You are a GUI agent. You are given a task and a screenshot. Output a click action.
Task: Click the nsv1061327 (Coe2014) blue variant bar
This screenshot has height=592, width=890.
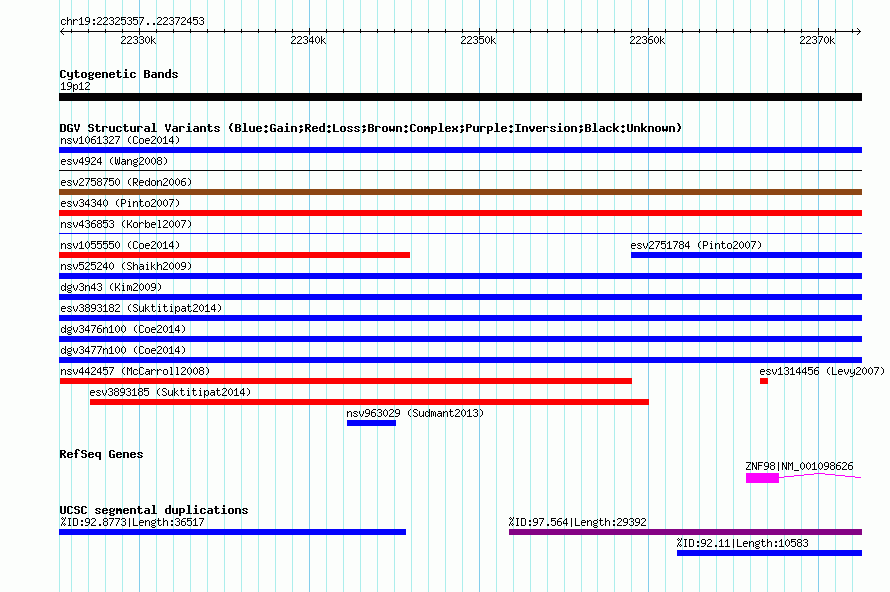(460, 150)
